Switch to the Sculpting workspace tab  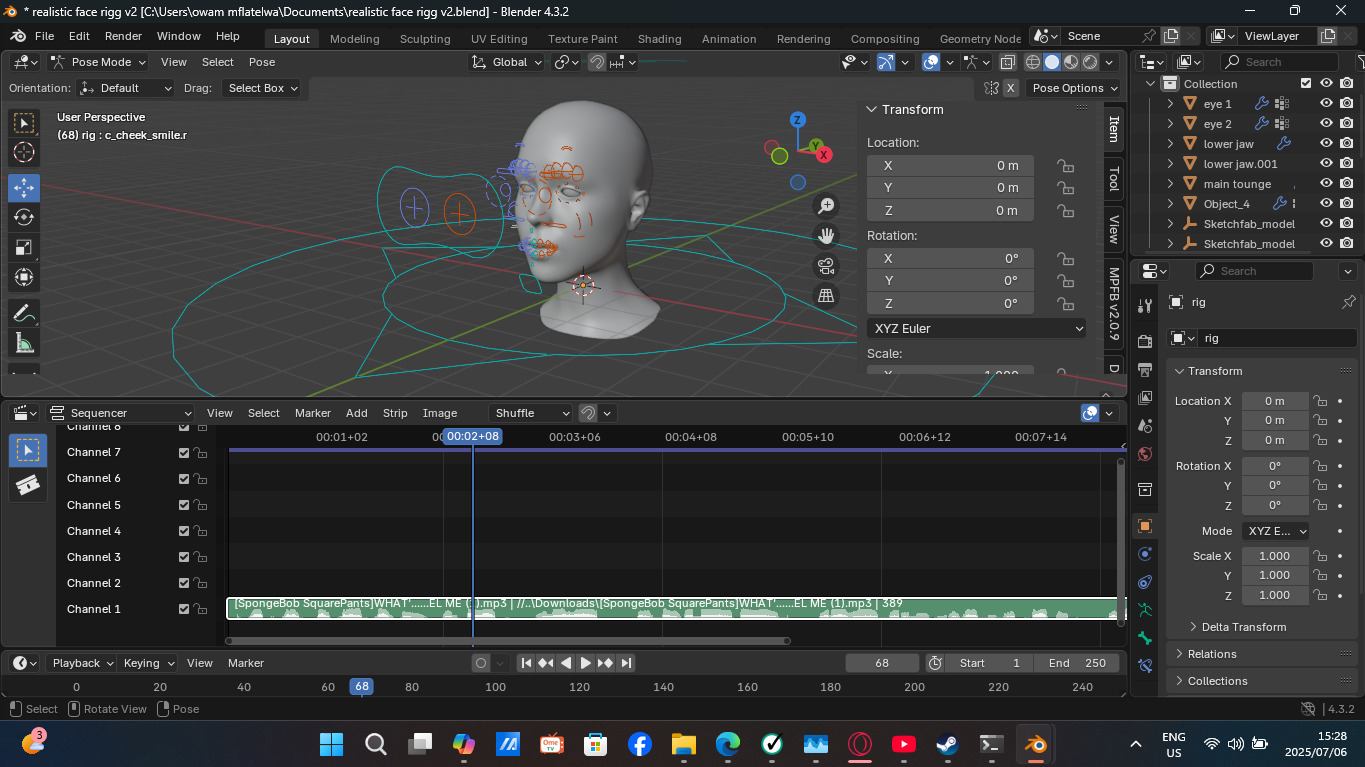425,39
